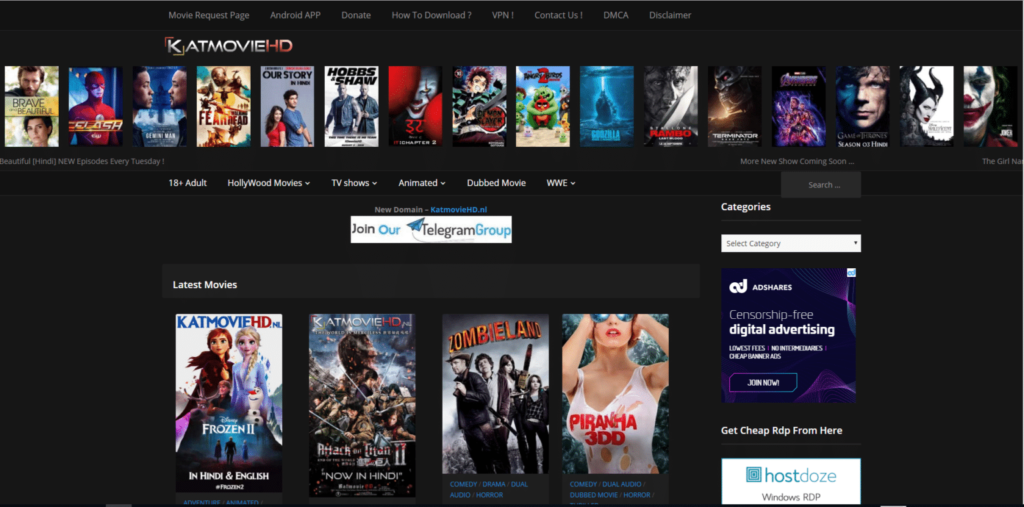Image resolution: width=1024 pixels, height=507 pixels.
Task: Open the hostdoze Windows RDP banner
Action: [x=791, y=482]
